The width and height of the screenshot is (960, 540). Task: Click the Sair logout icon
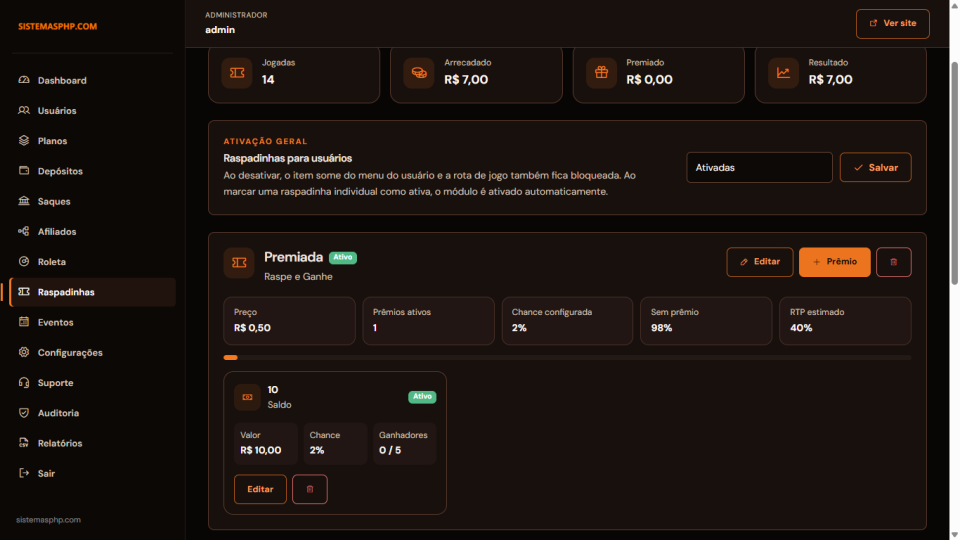coord(24,473)
